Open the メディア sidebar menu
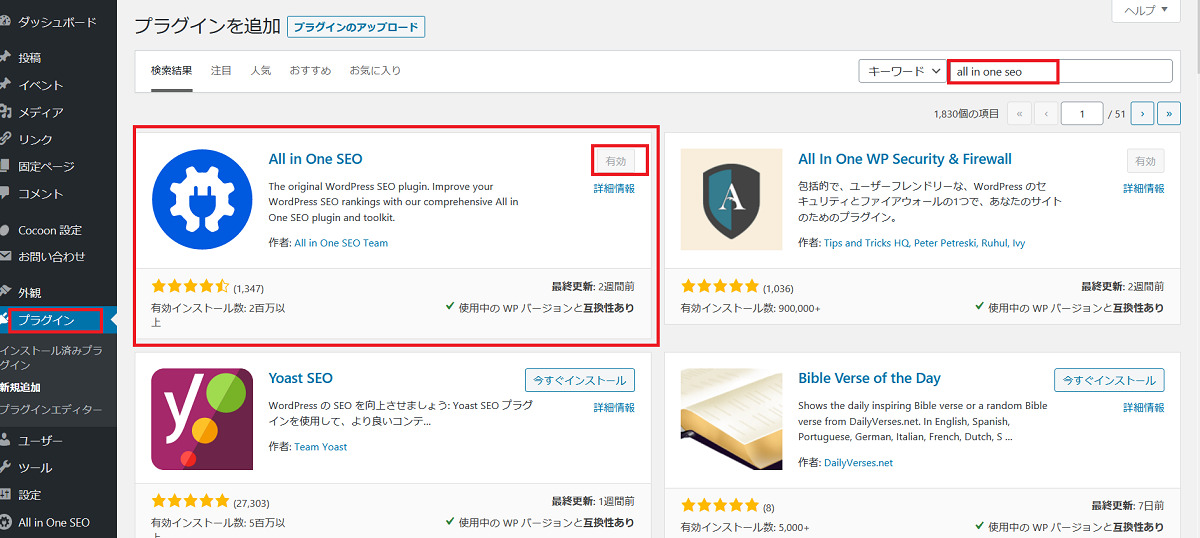1200x538 pixels. click(40, 112)
